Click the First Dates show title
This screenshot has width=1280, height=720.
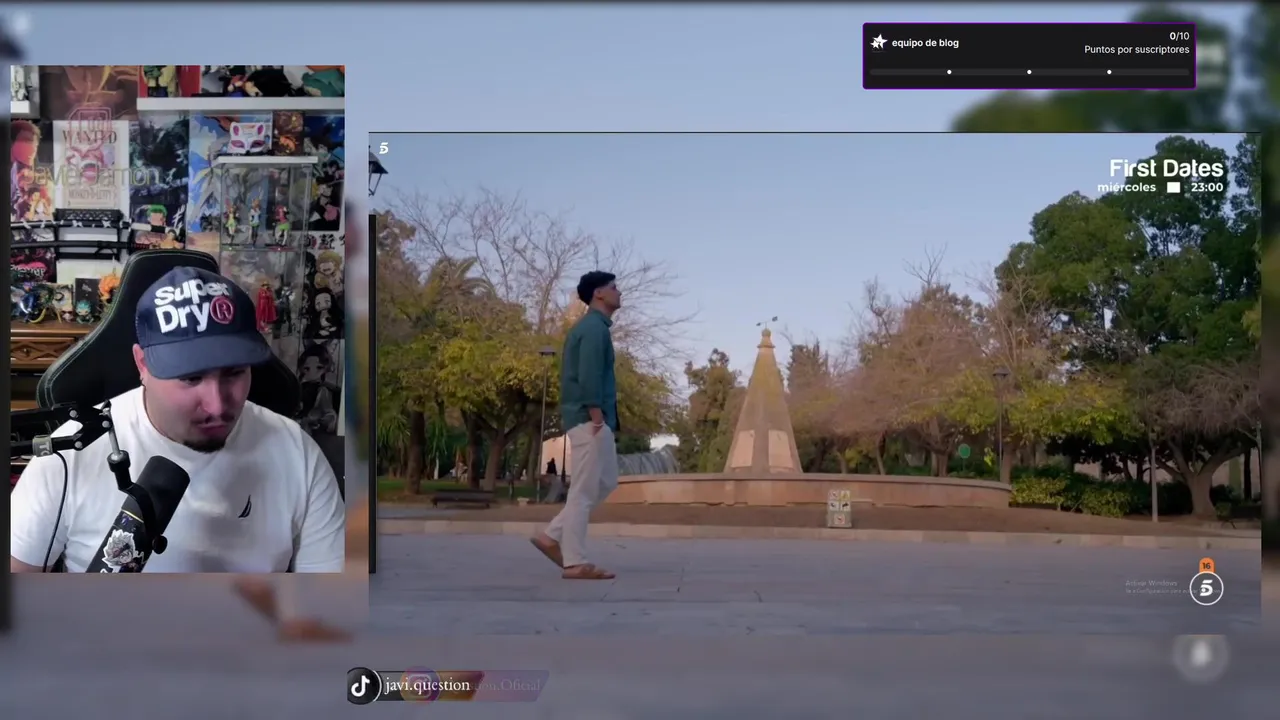pyautogui.click(x=1166, y=168)
